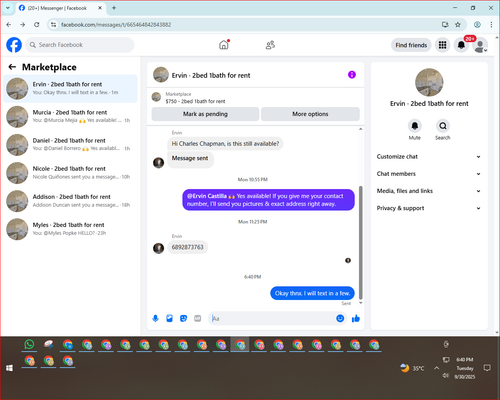The width and height of the screenshot is (500, 400).
Task: Open the emoji picker smiley icon
Action: [x=340, y=318]
